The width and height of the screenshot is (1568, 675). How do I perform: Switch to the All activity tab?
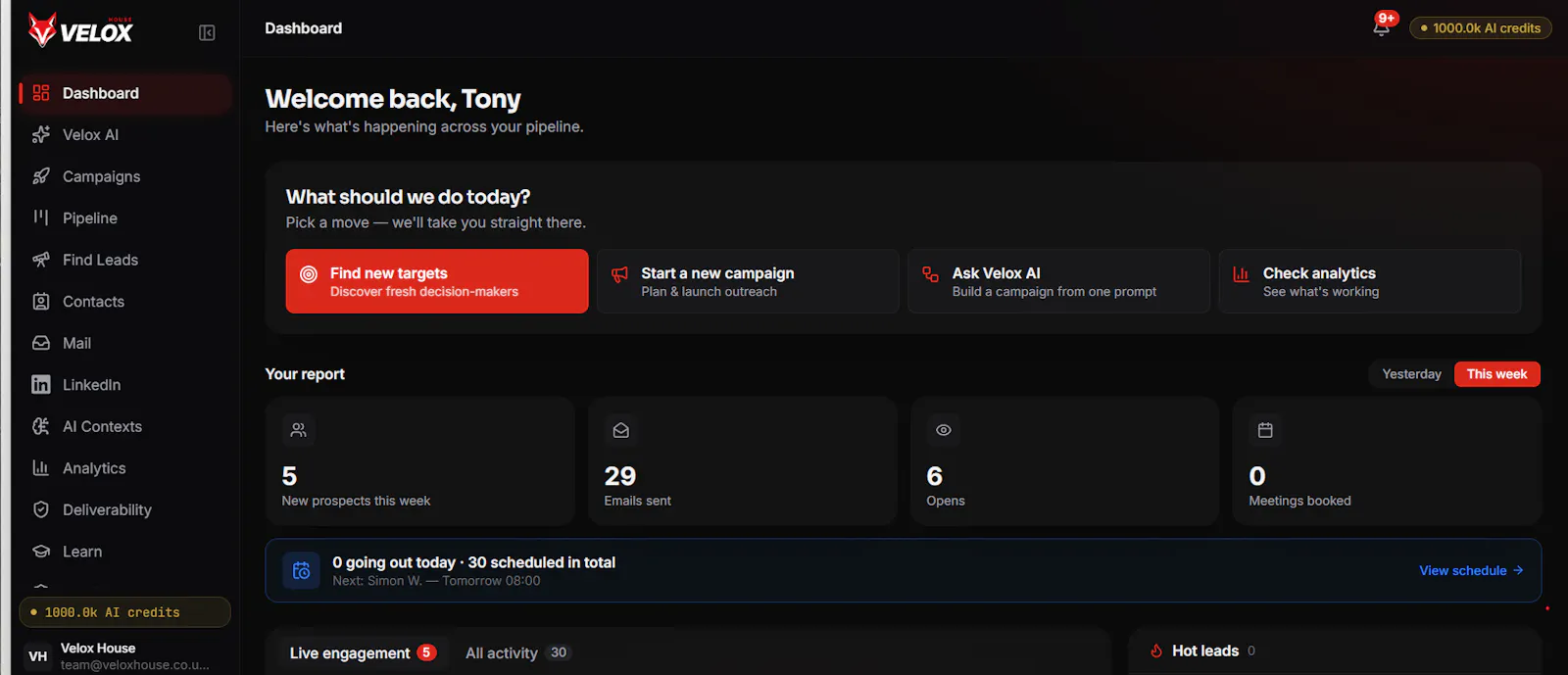point(517,653)
